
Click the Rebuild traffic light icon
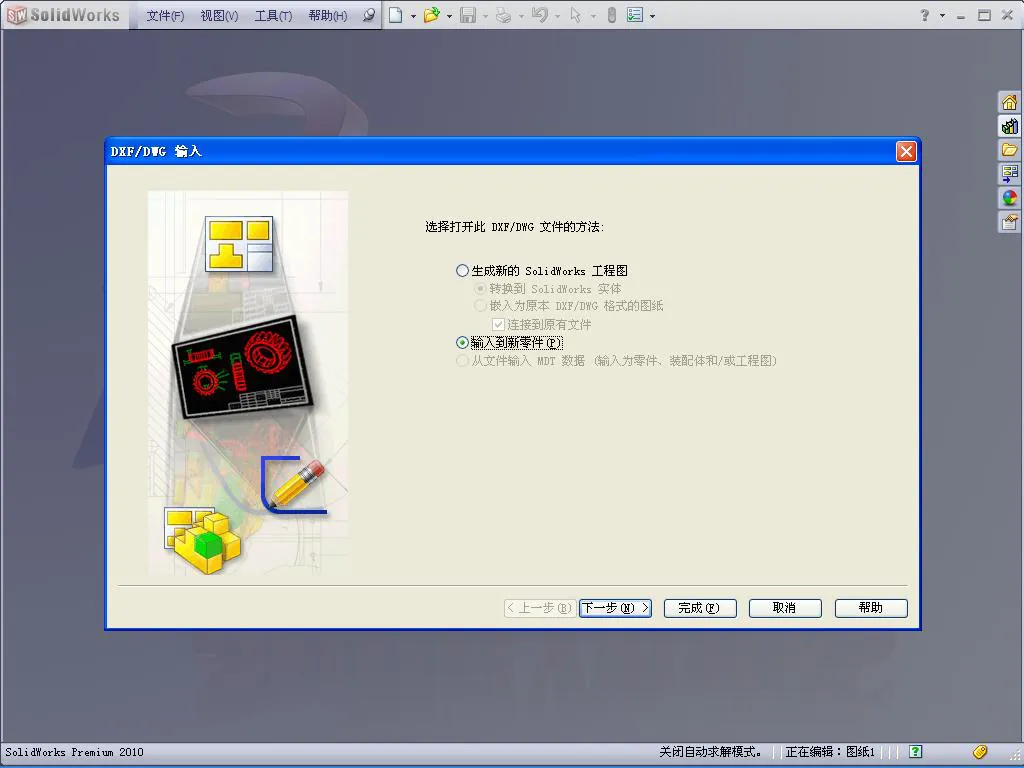pyautogui.click(x=611, y=15)
